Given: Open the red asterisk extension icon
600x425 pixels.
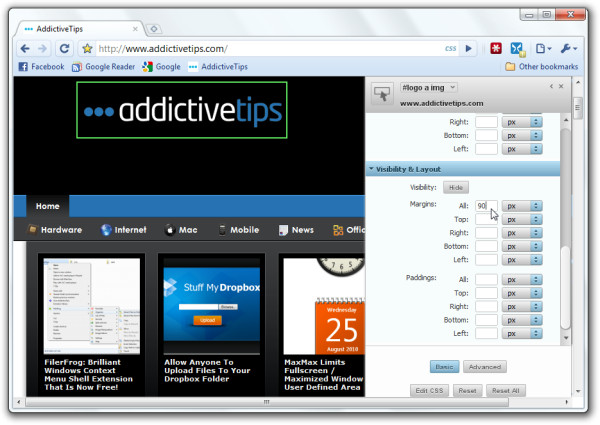Looking at the screenshot, I should tap(496, 48).
